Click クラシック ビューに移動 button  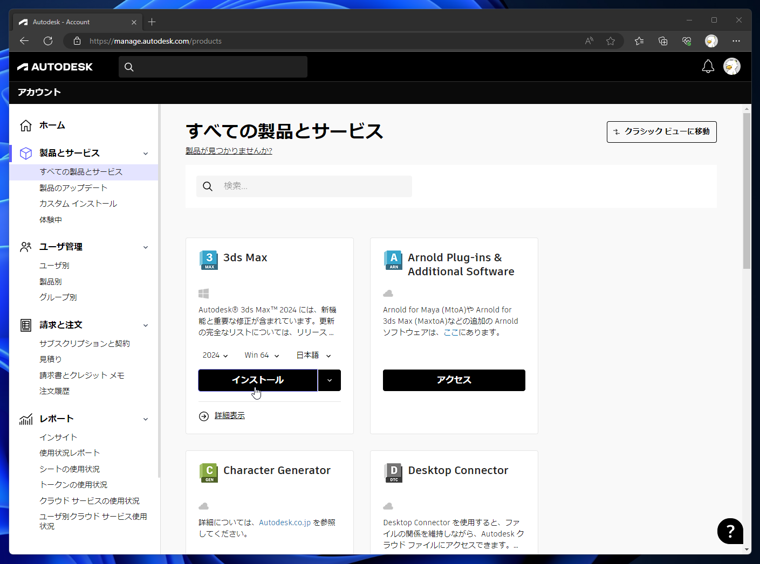661,132
